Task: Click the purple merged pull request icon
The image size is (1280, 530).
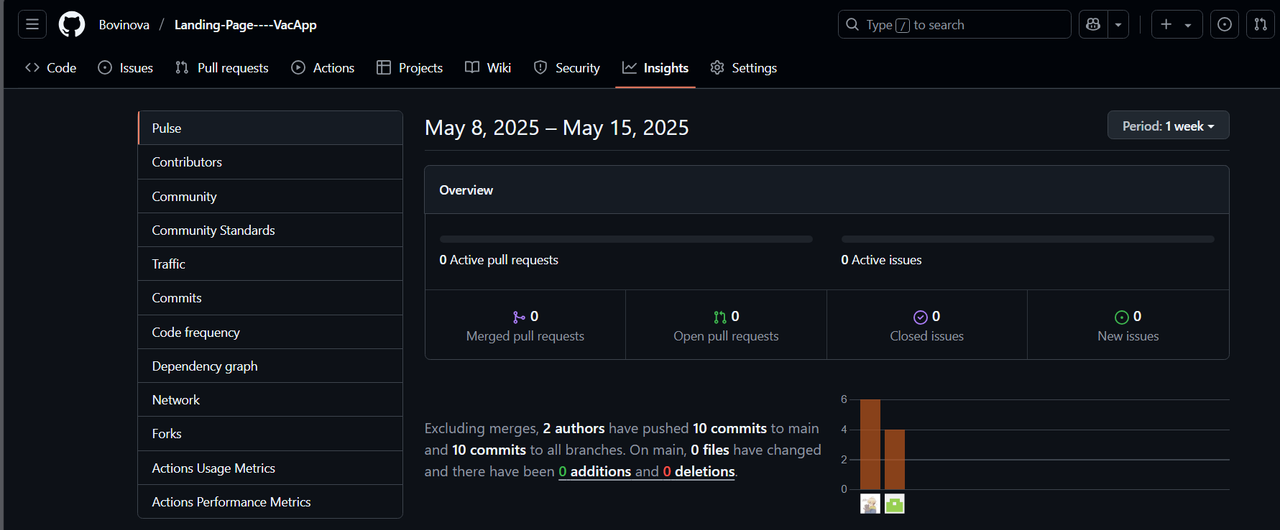Action: (x=519, y=317)
